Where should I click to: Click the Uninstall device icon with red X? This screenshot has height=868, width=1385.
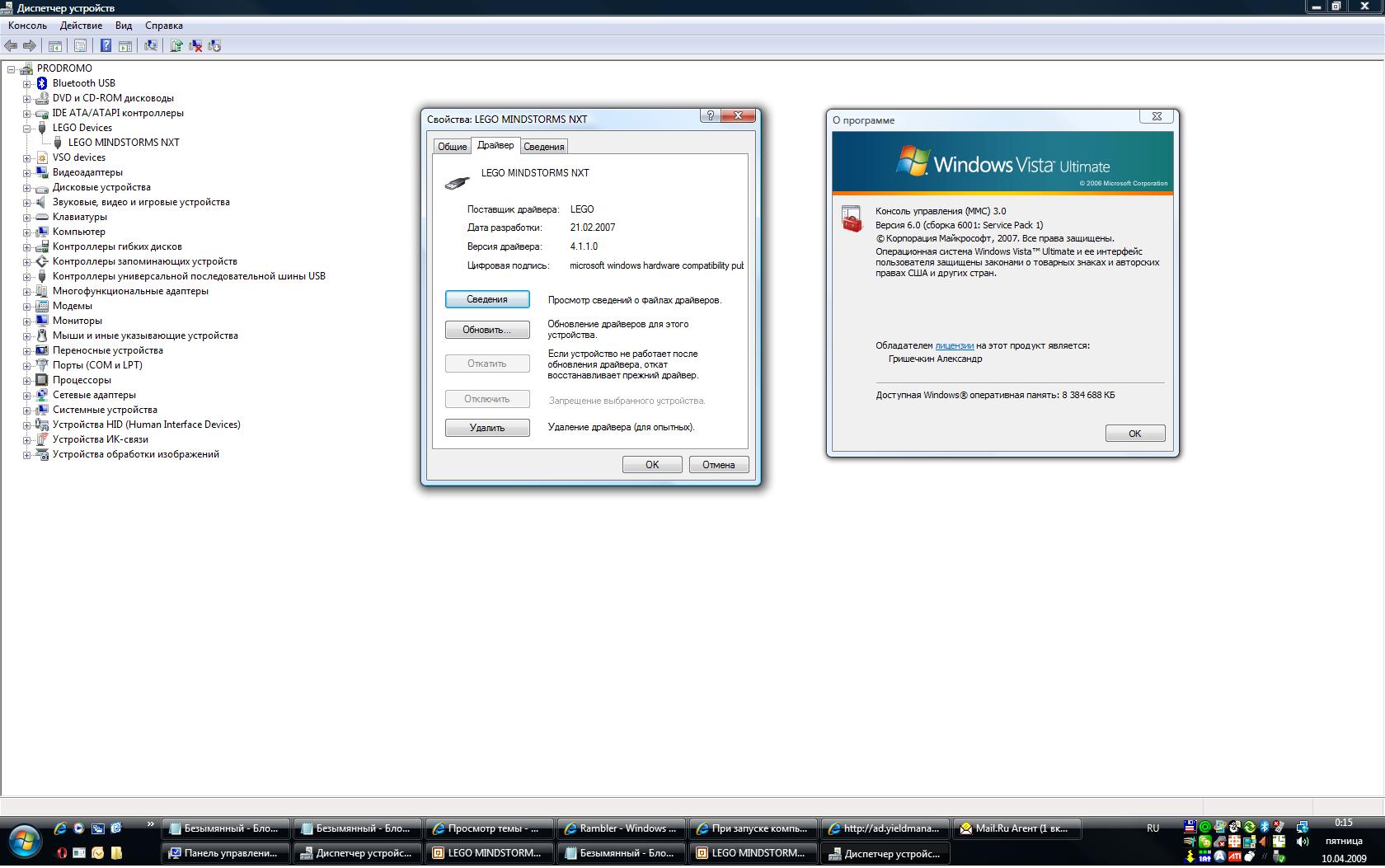195,46
